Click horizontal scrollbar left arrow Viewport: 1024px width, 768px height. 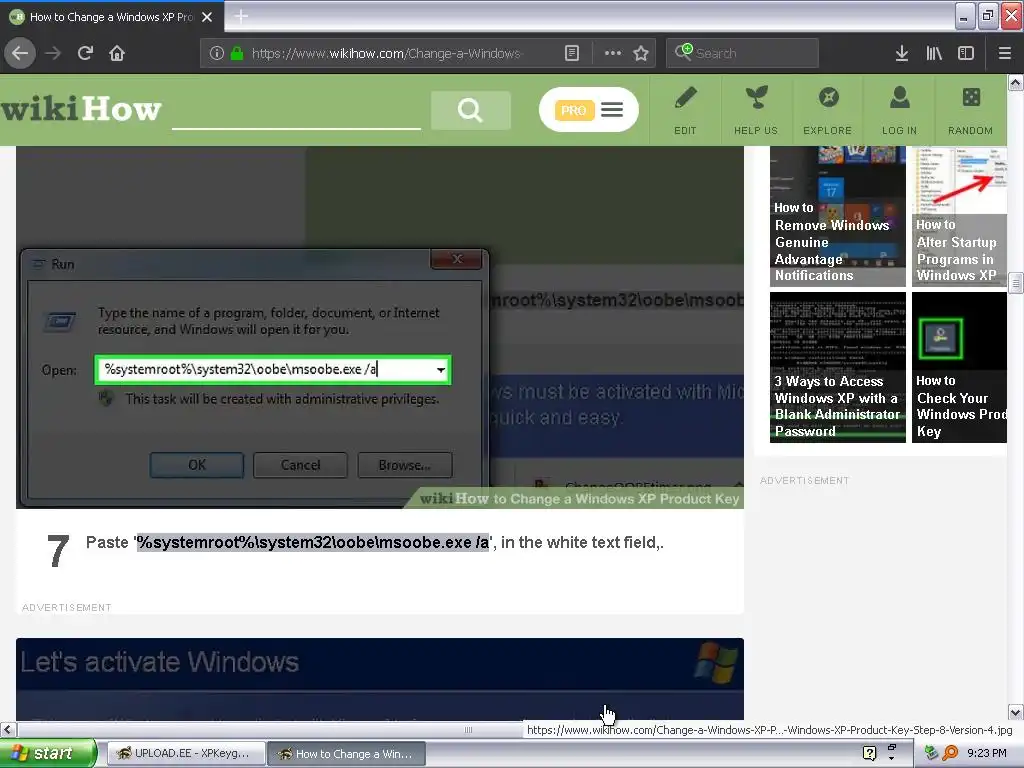point(7,729)
